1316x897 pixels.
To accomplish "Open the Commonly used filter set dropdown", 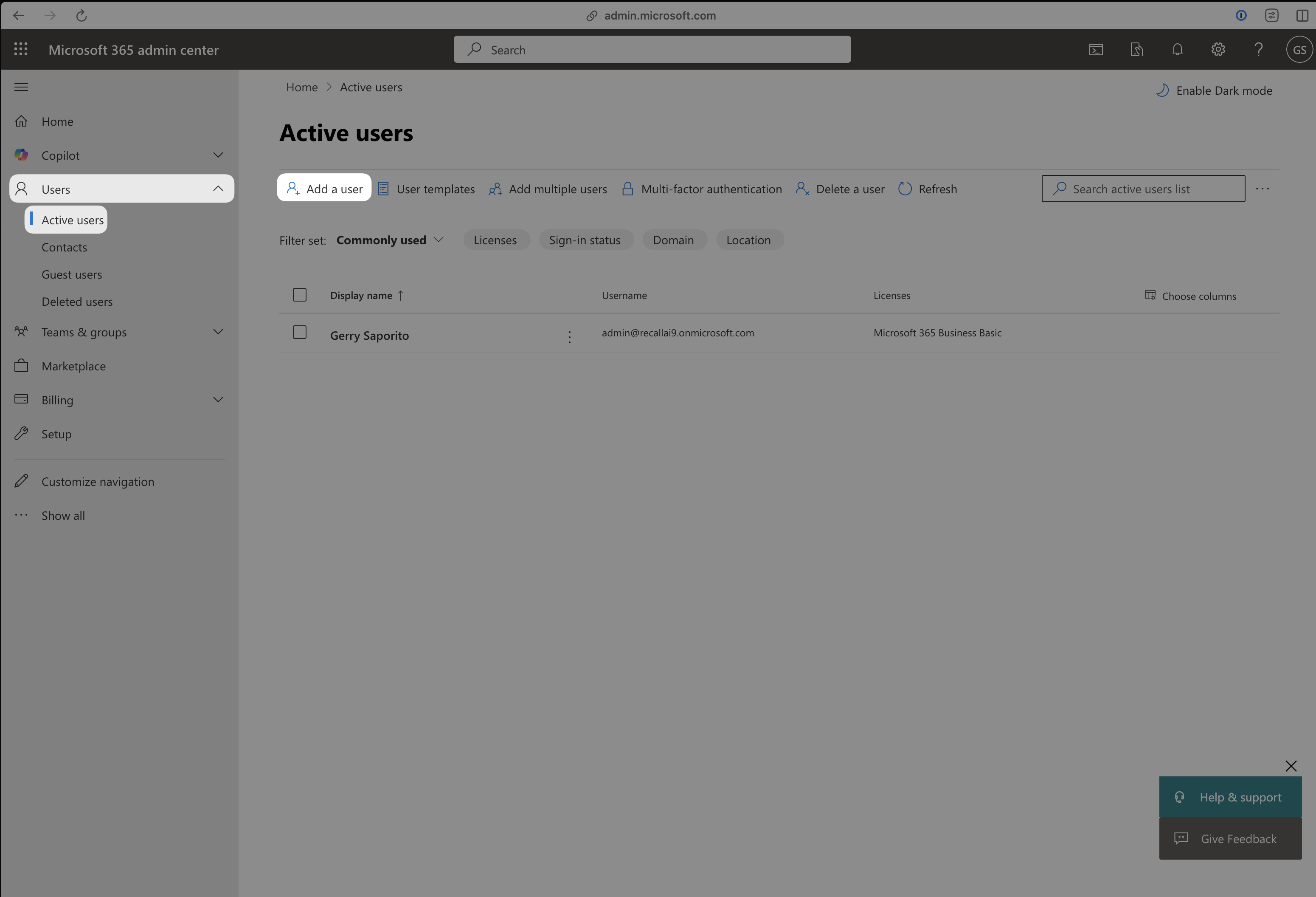I will (x=390, y=240).
